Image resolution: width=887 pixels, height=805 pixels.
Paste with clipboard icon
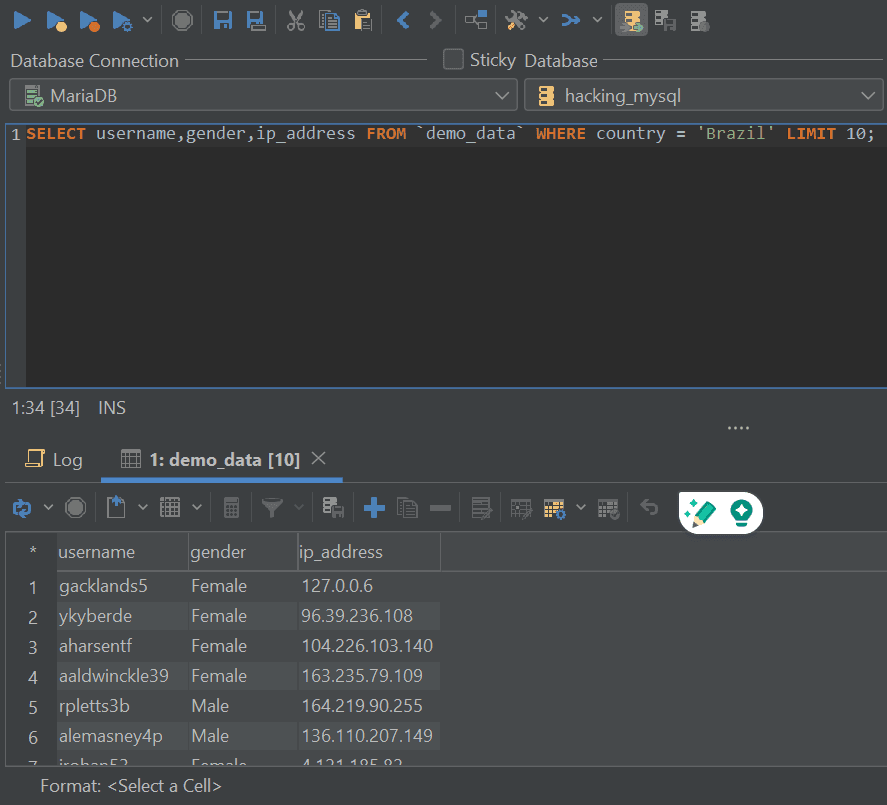click(x=363, y=21)
